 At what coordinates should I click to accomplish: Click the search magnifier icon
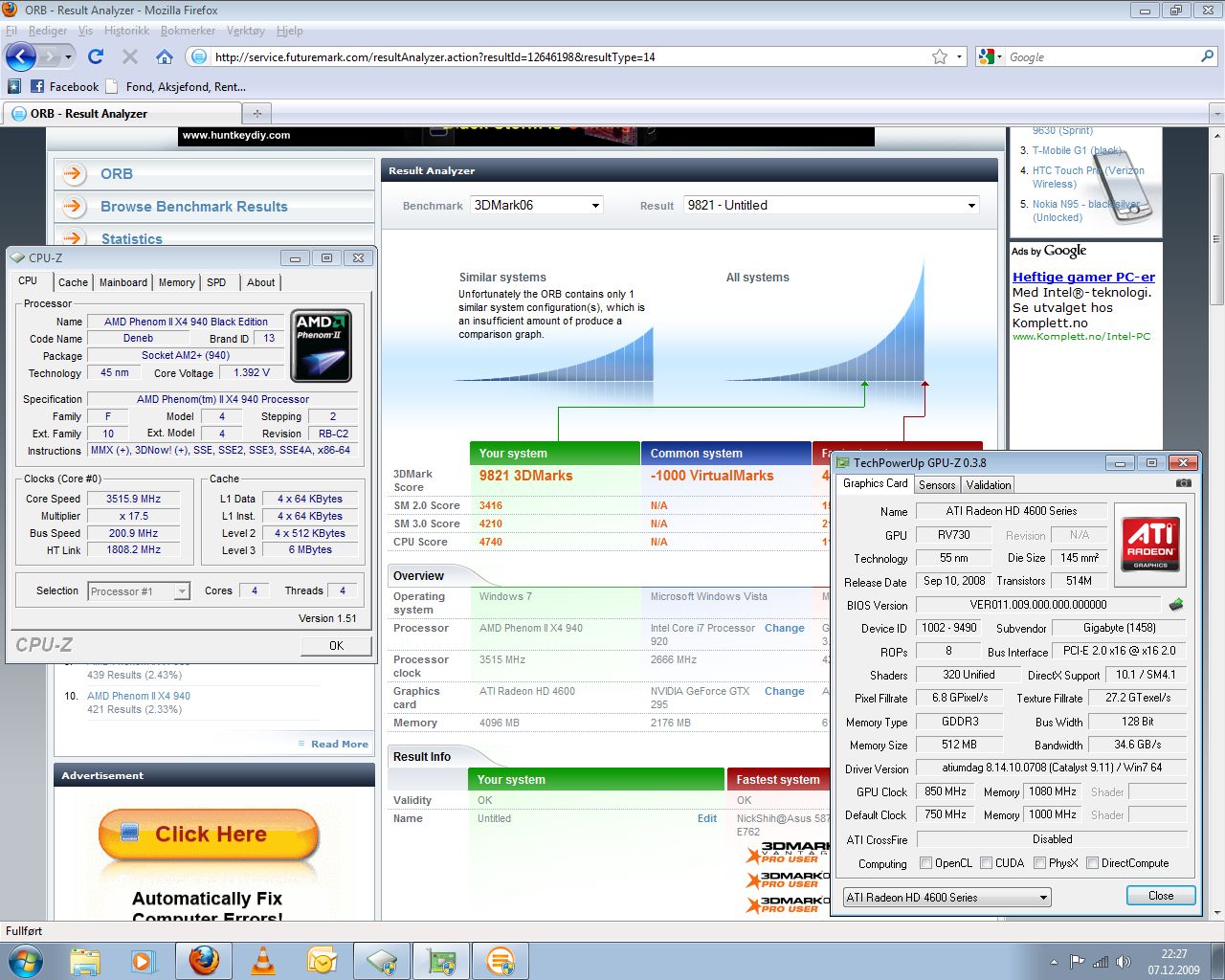(x=1207, y=56)
